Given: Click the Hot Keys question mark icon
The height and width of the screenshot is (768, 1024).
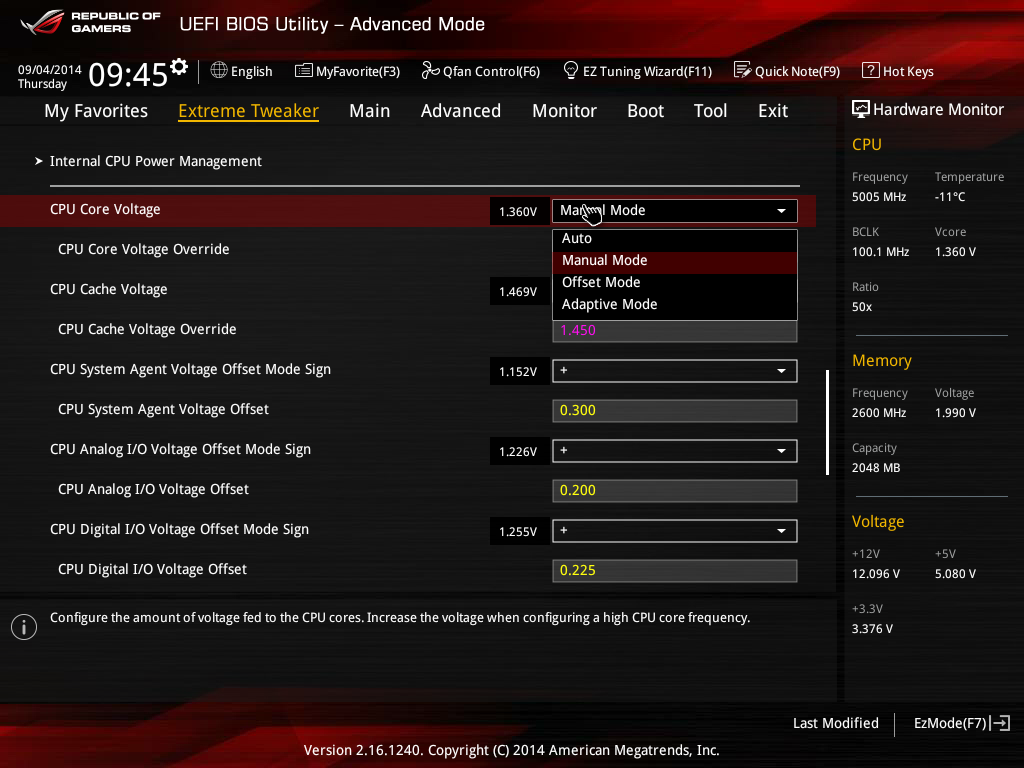Looking at the screenshot, I should point(871,70).
